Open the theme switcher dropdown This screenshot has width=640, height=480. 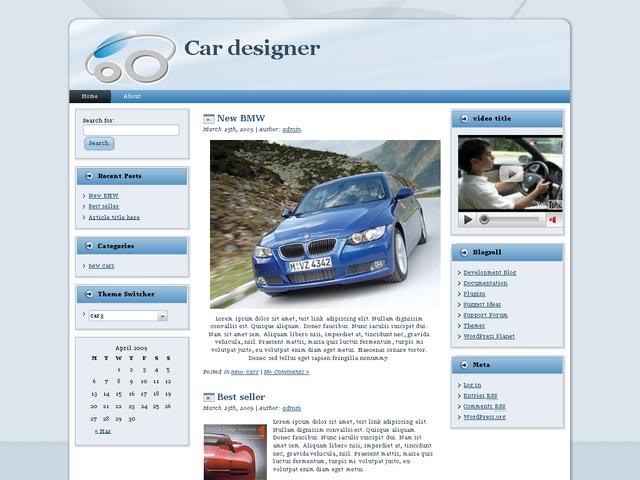(128, 316)
